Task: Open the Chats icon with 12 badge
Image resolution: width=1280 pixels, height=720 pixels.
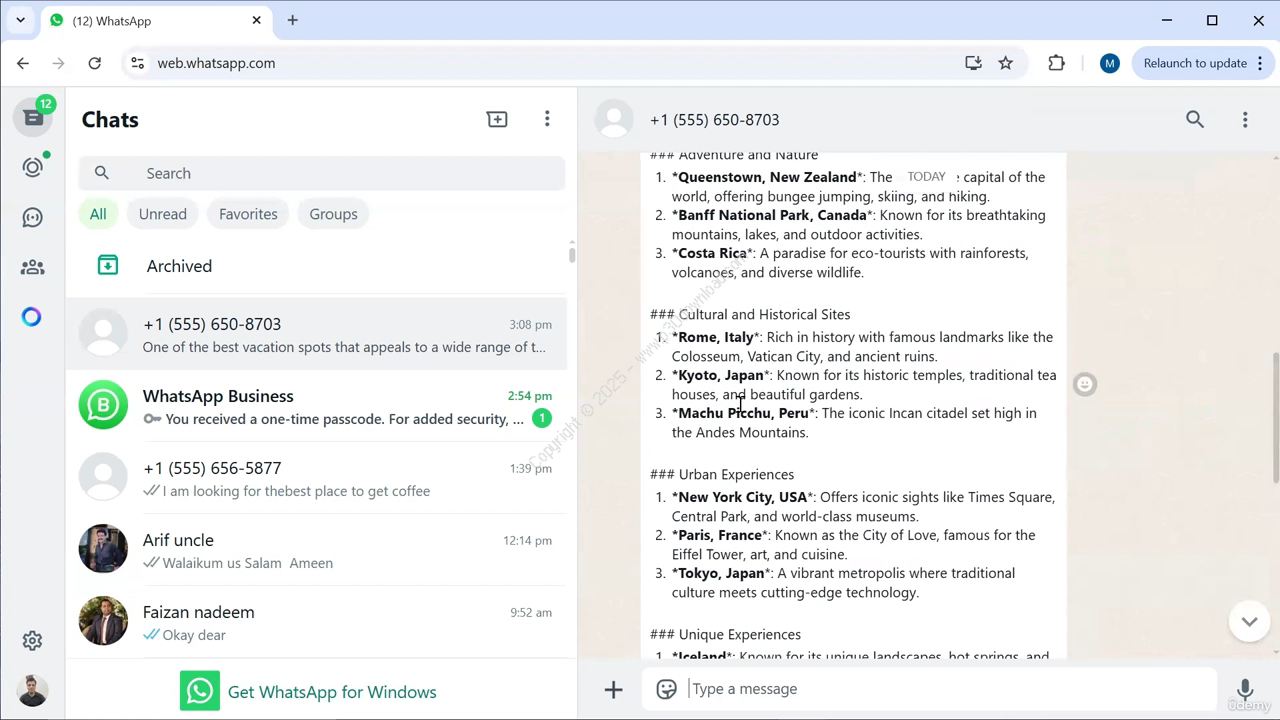Action: tap(33, 117)
